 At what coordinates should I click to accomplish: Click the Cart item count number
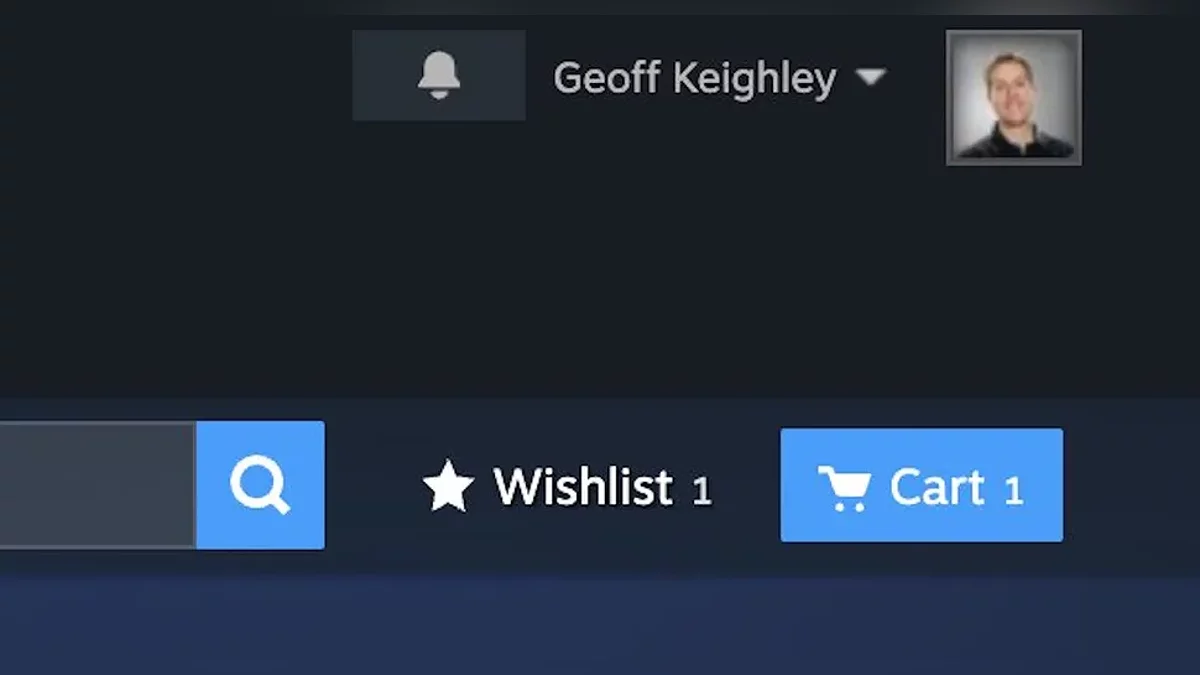tap(1013, 490)
